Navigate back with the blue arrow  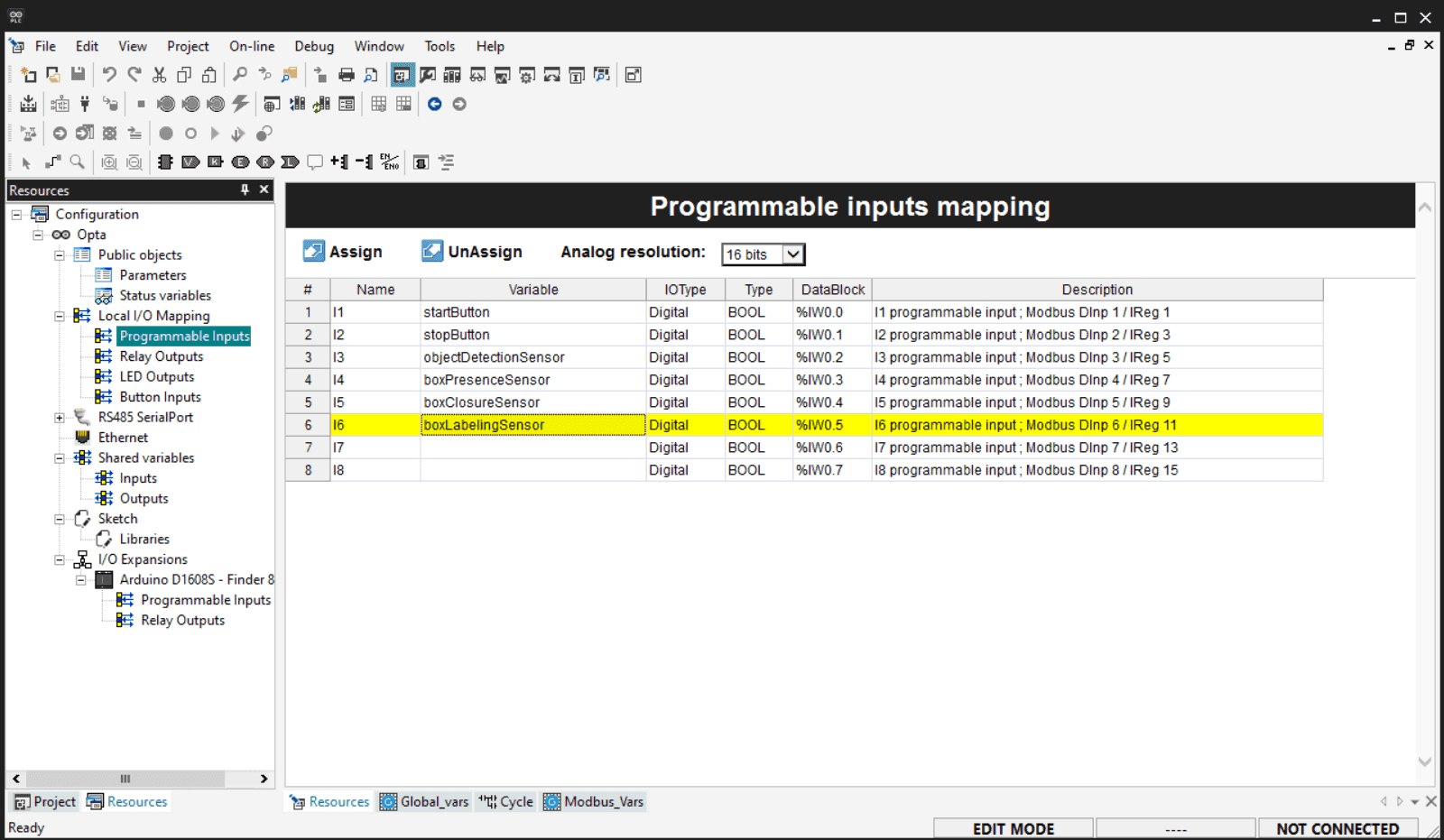point(434,104)
